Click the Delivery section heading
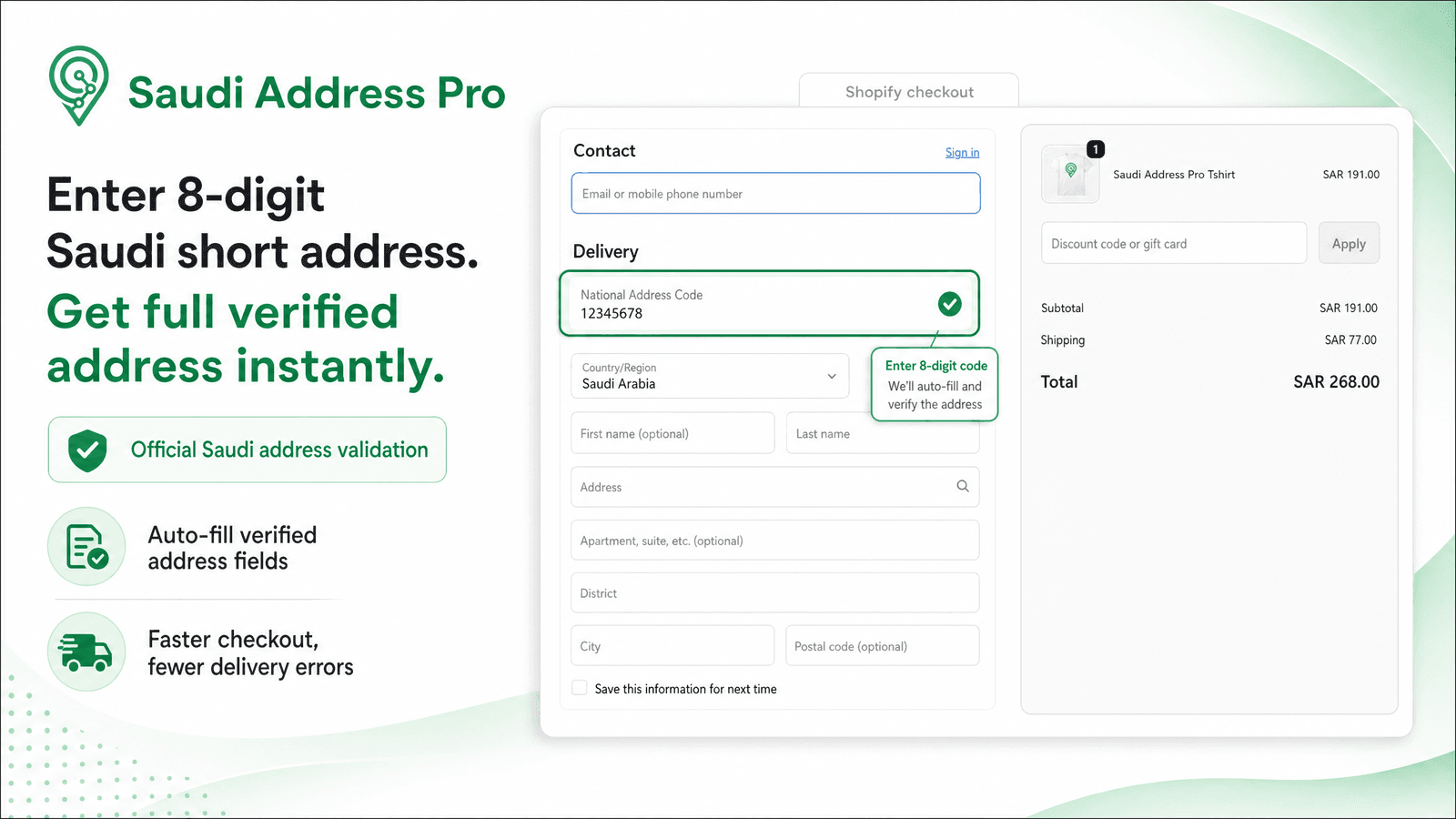Screen dimensions: 1456x819 pyautogui.click(x=605, y=252)
